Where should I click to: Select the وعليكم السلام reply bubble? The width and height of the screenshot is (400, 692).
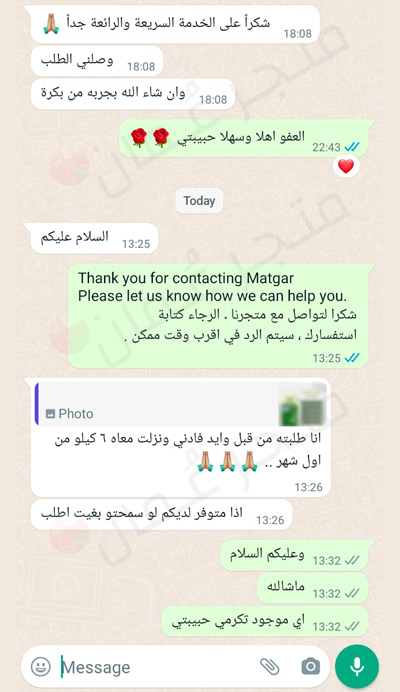coord(294,555)
